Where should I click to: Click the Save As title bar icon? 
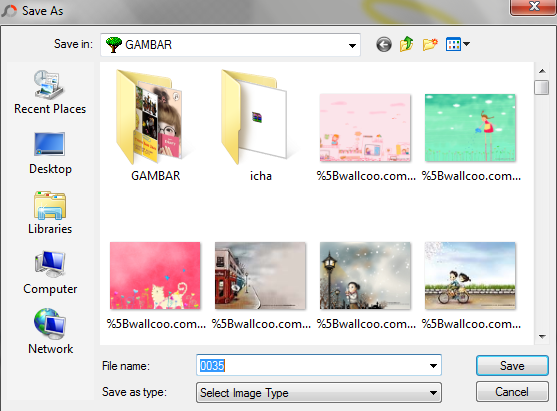(x=9, y=11)
